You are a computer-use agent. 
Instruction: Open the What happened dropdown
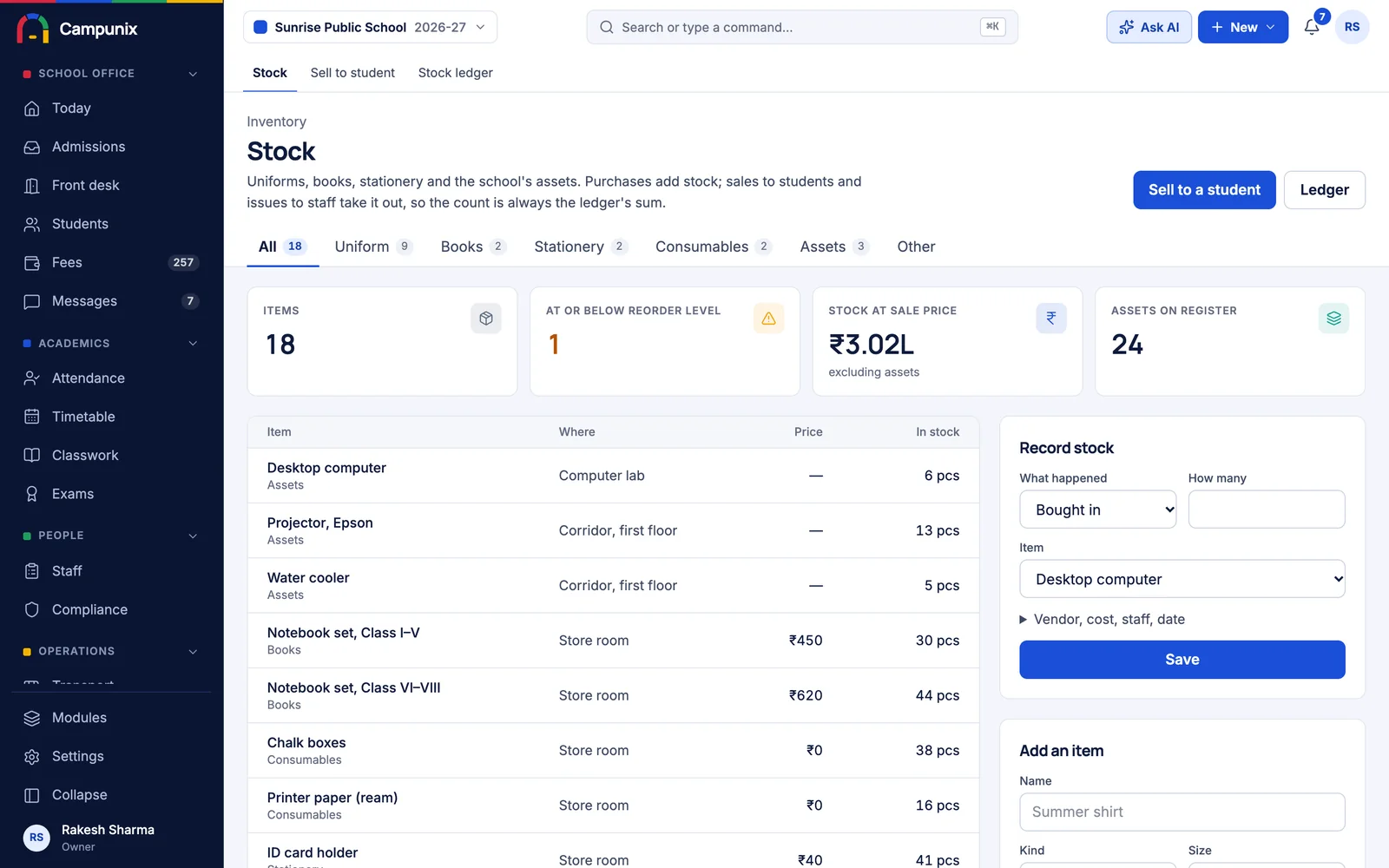pos(1097,510)
